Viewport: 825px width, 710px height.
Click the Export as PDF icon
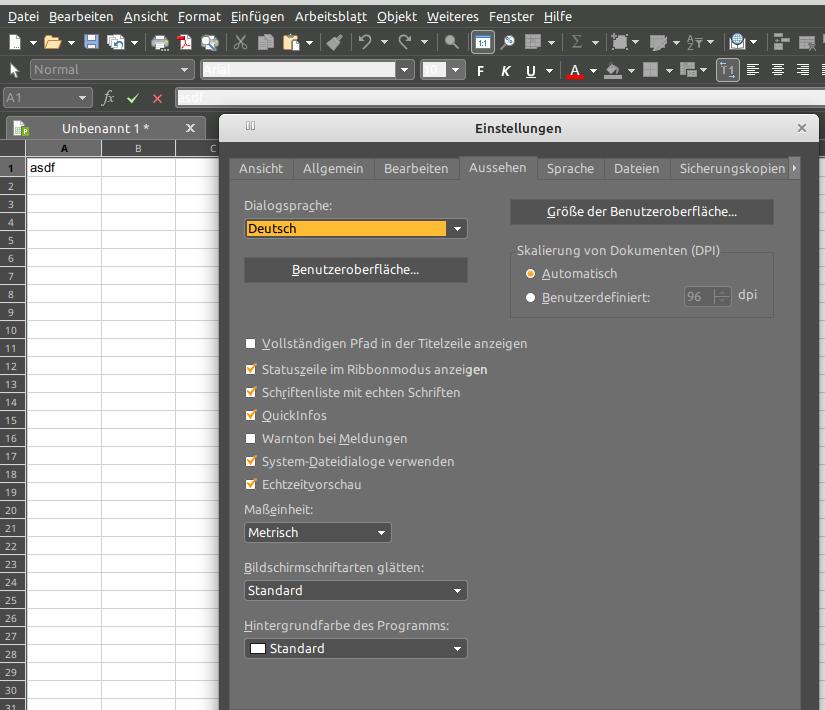pos(185,42)
